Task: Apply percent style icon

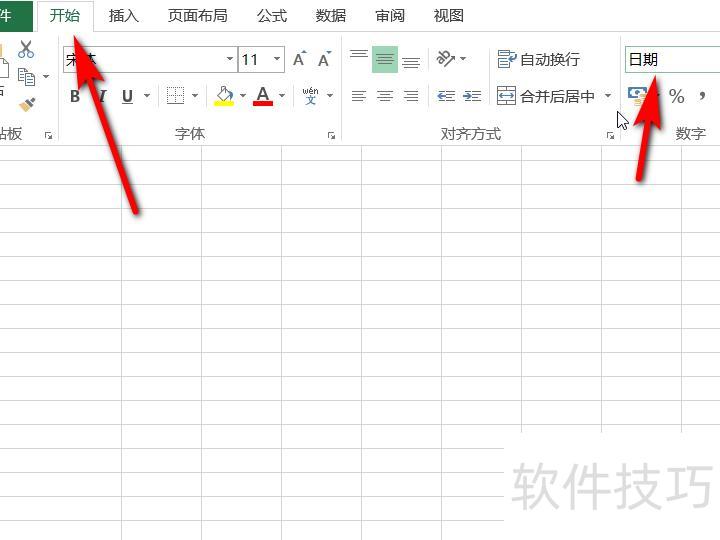Action: 676,96
